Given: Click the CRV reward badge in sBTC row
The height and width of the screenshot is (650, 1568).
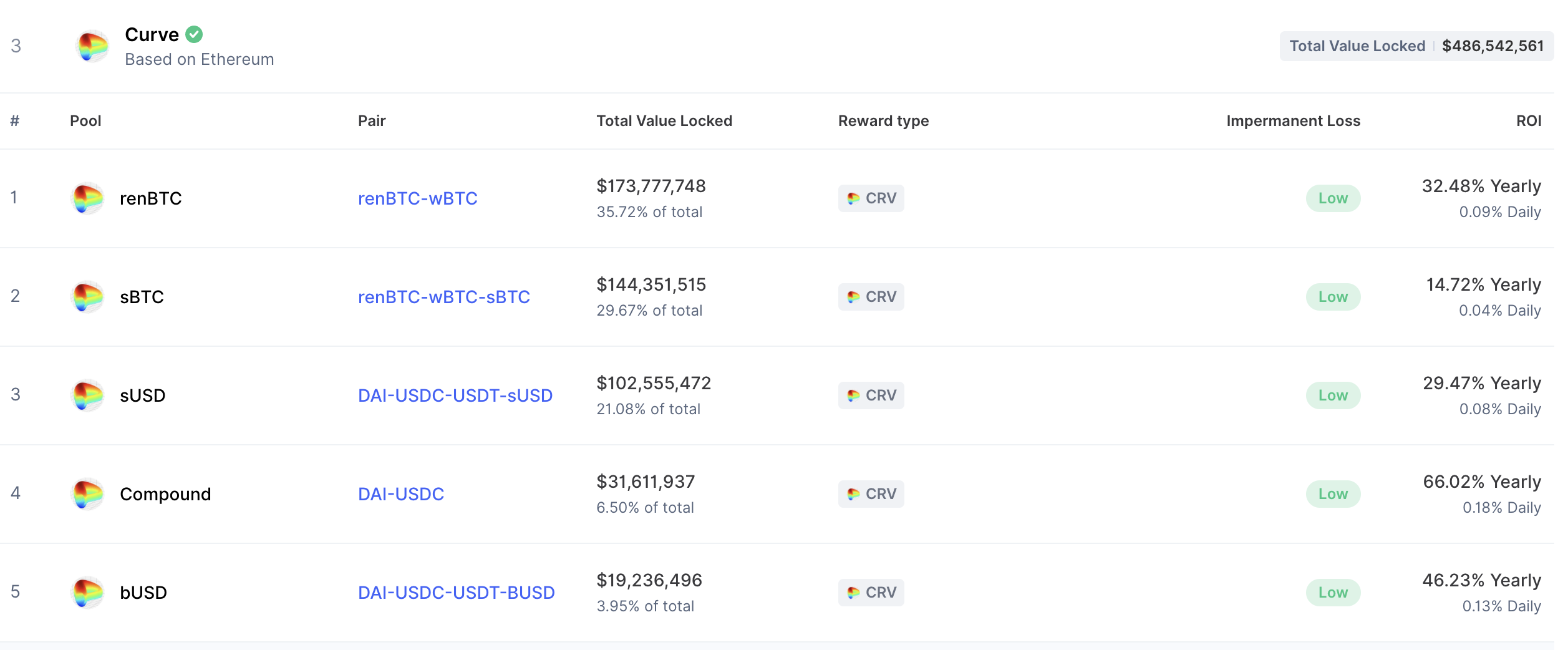Looking at the screenshot, I should point(871,297).
